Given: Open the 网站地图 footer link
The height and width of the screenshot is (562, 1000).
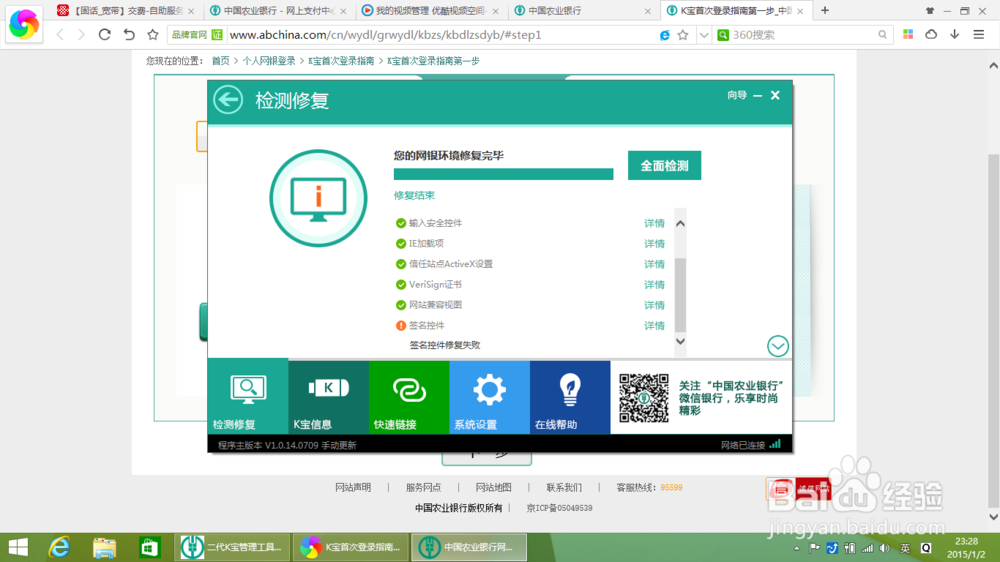Looking at the screenshot, I should coord(493,487).
